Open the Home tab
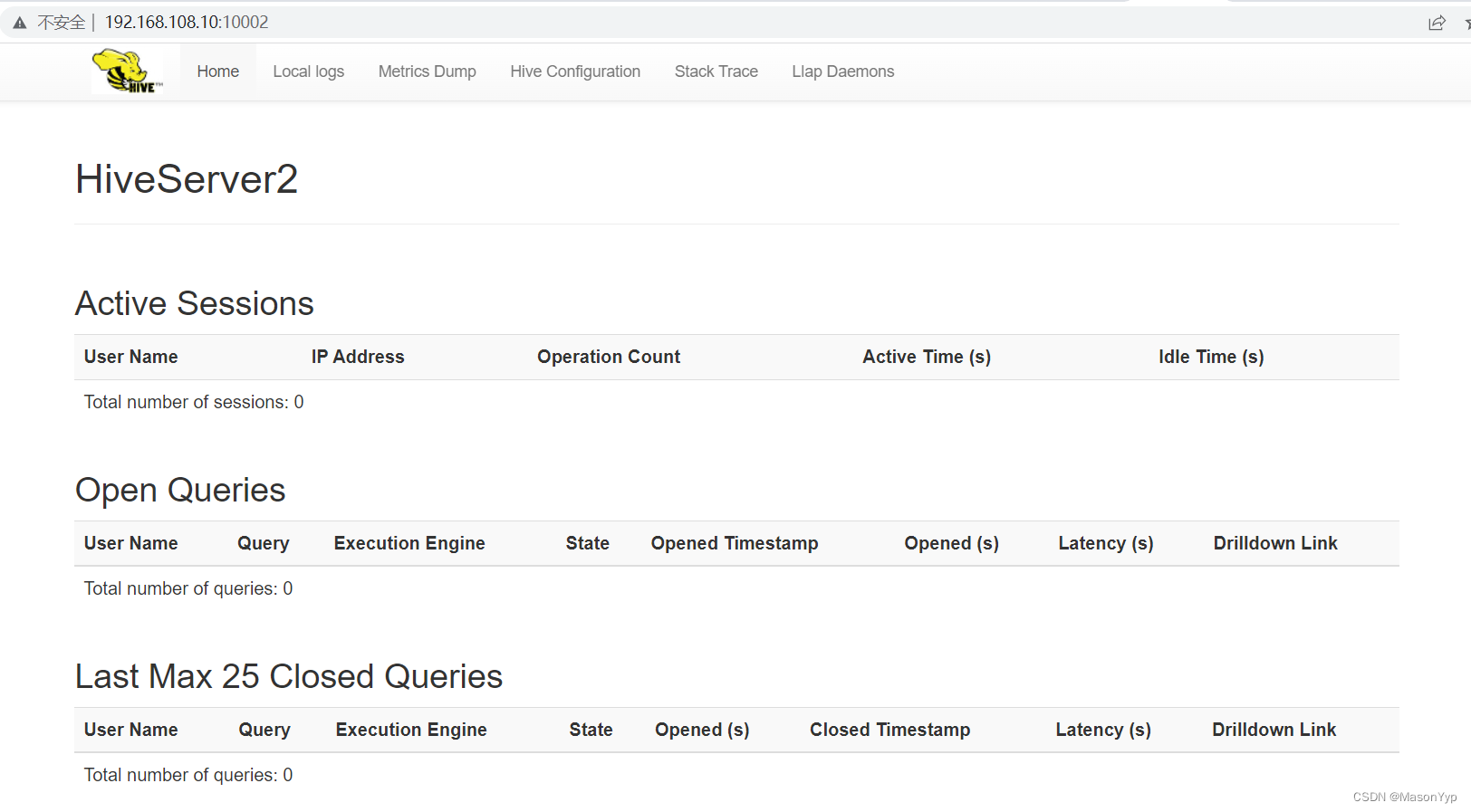This screenshot has height=812, width=1471. point(218,72)
